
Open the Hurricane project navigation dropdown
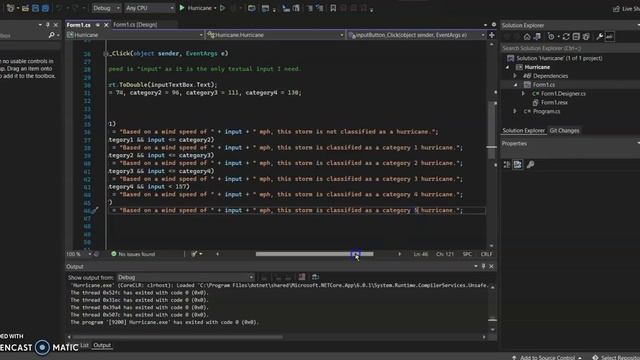tap(135, 35)
